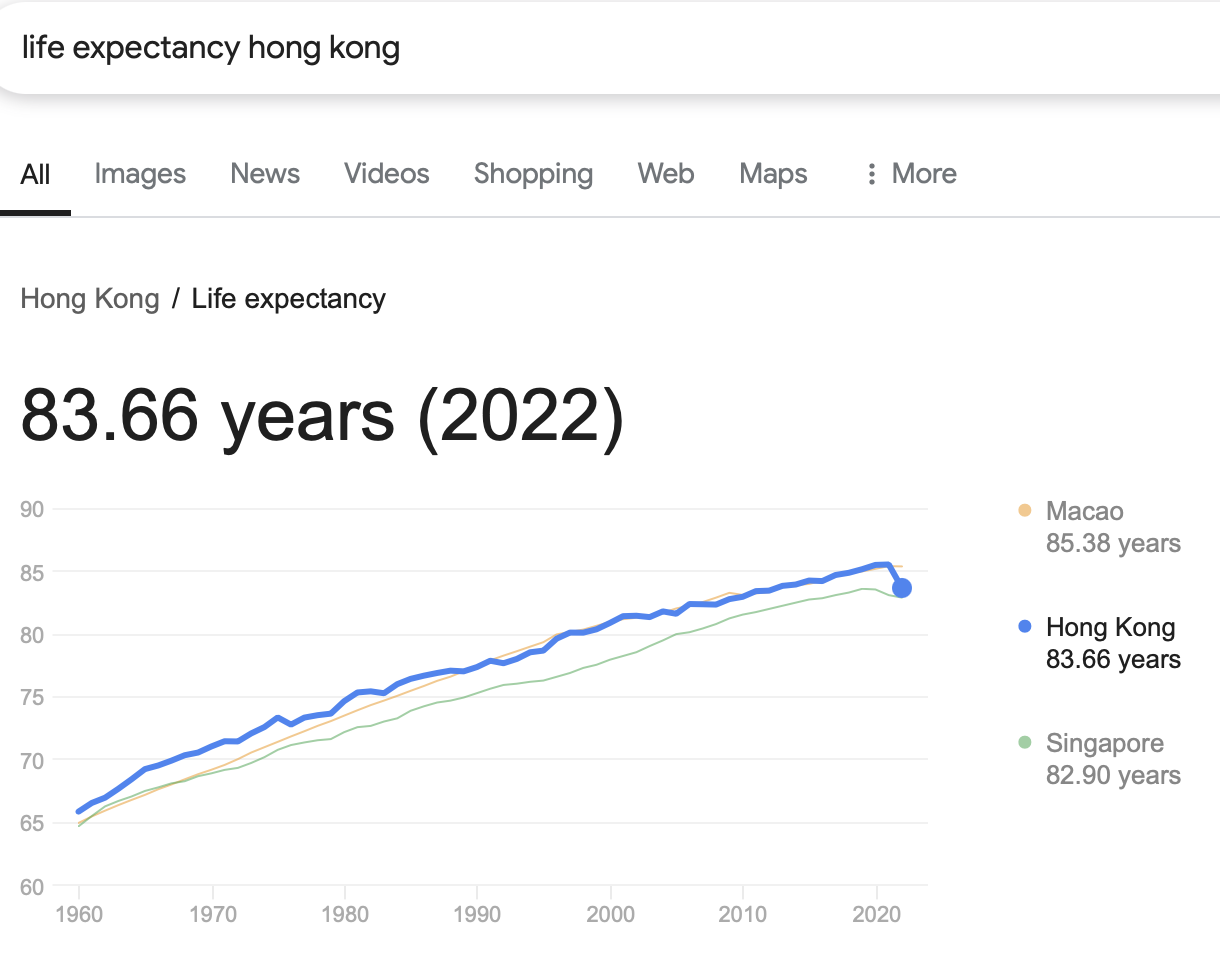Click the 83.66 years (2022) headline

pos(322,415)
